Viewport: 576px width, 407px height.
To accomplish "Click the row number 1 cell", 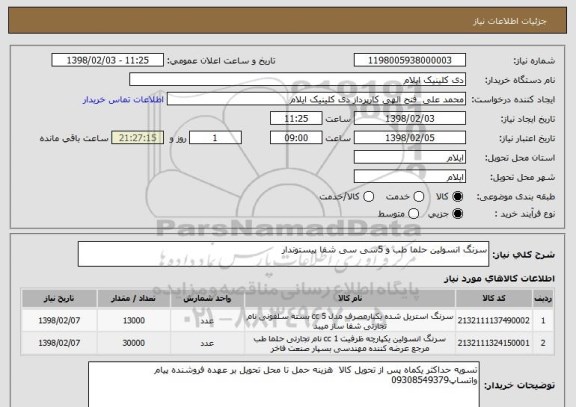I will (x=543, y=320).
